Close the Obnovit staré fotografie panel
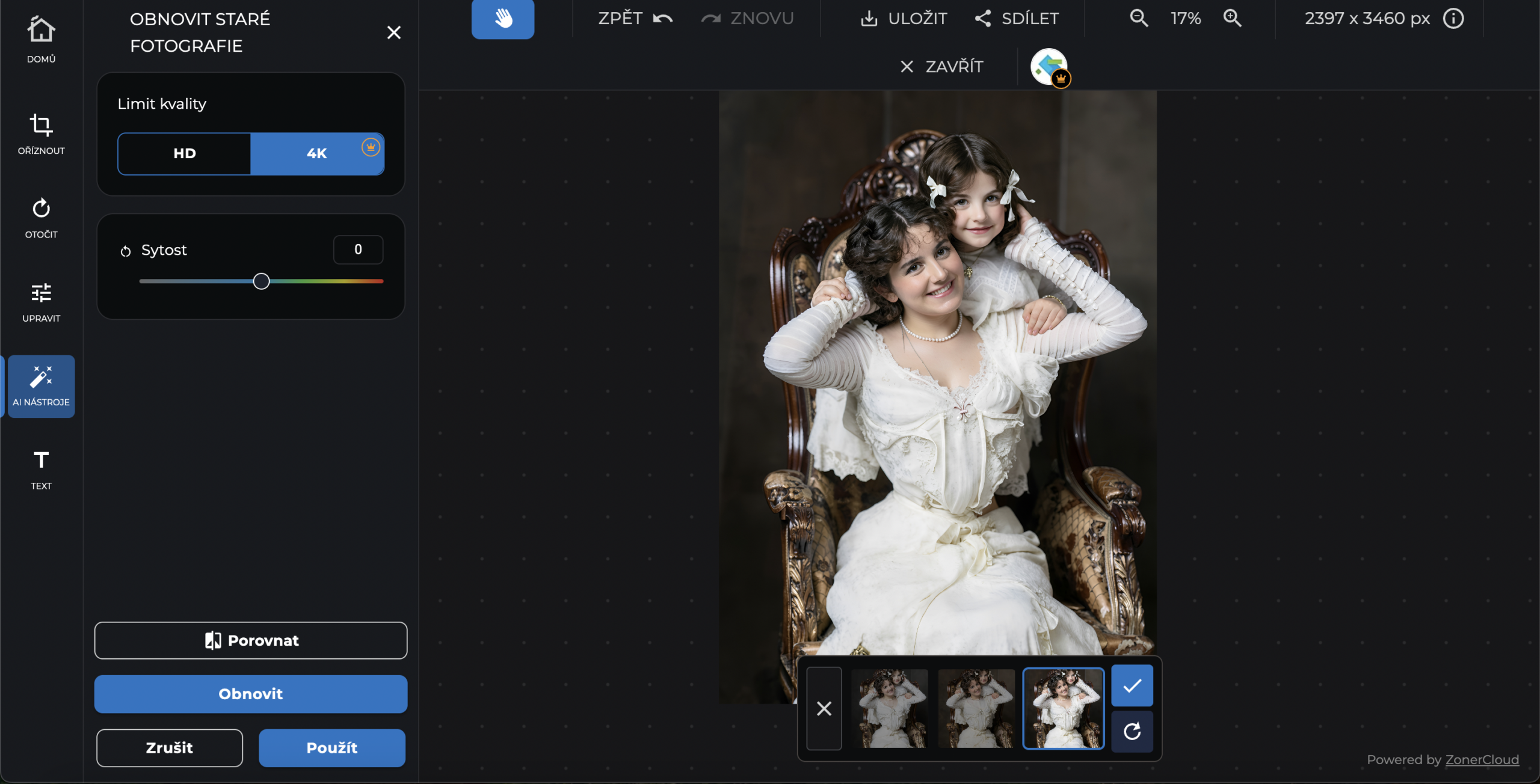Viewport: 1540px width, 784px height. tap(393, 32)
